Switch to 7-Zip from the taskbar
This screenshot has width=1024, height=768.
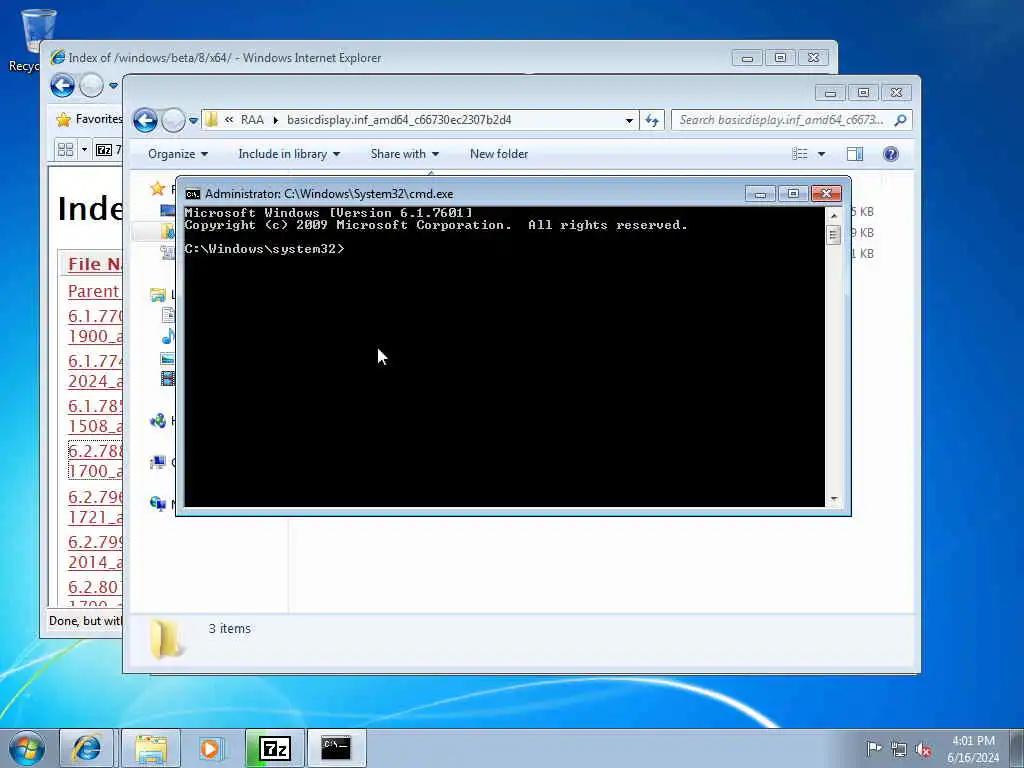pos(275,748)
